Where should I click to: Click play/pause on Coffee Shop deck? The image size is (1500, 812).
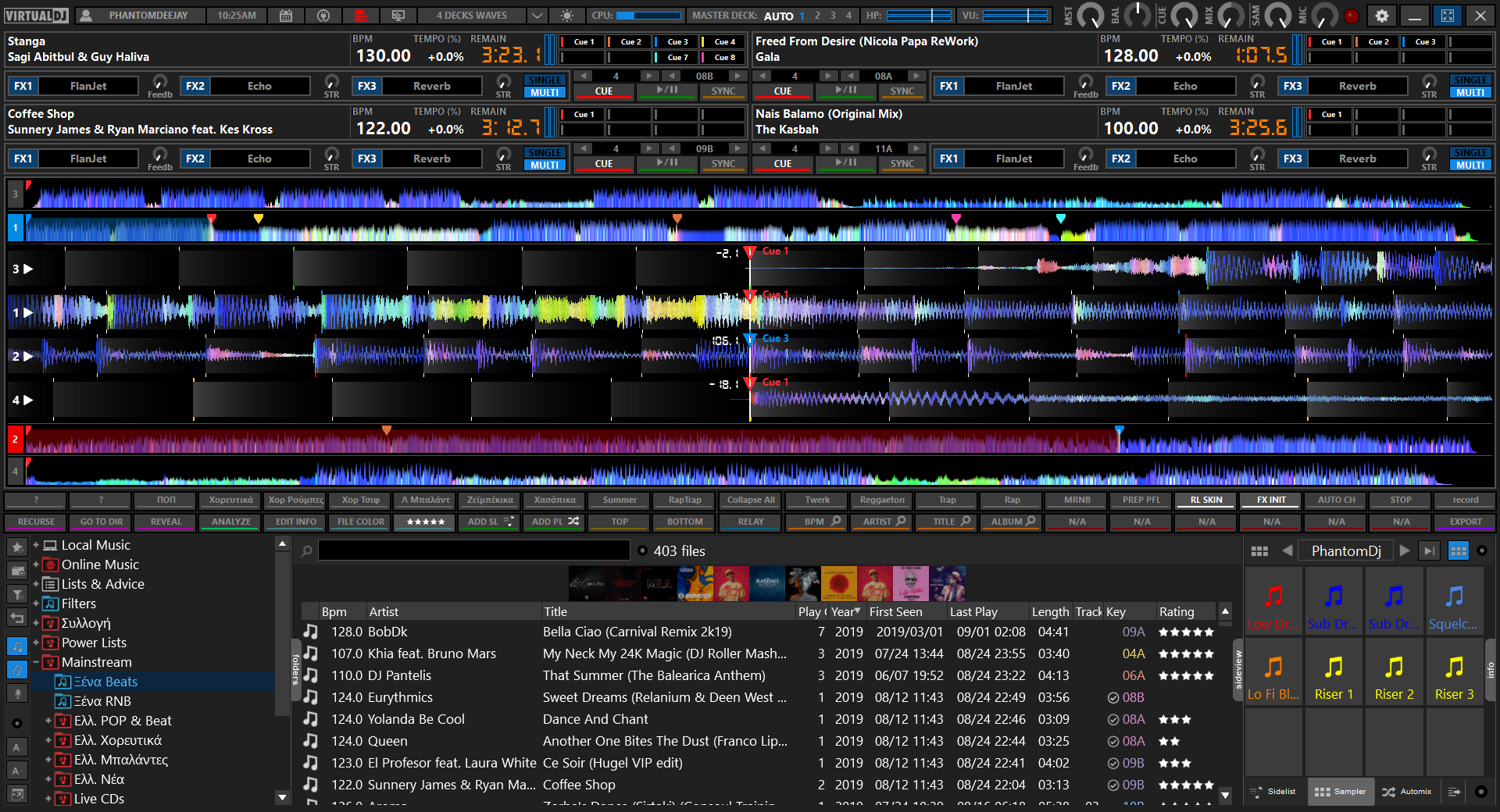click(667, 163)
